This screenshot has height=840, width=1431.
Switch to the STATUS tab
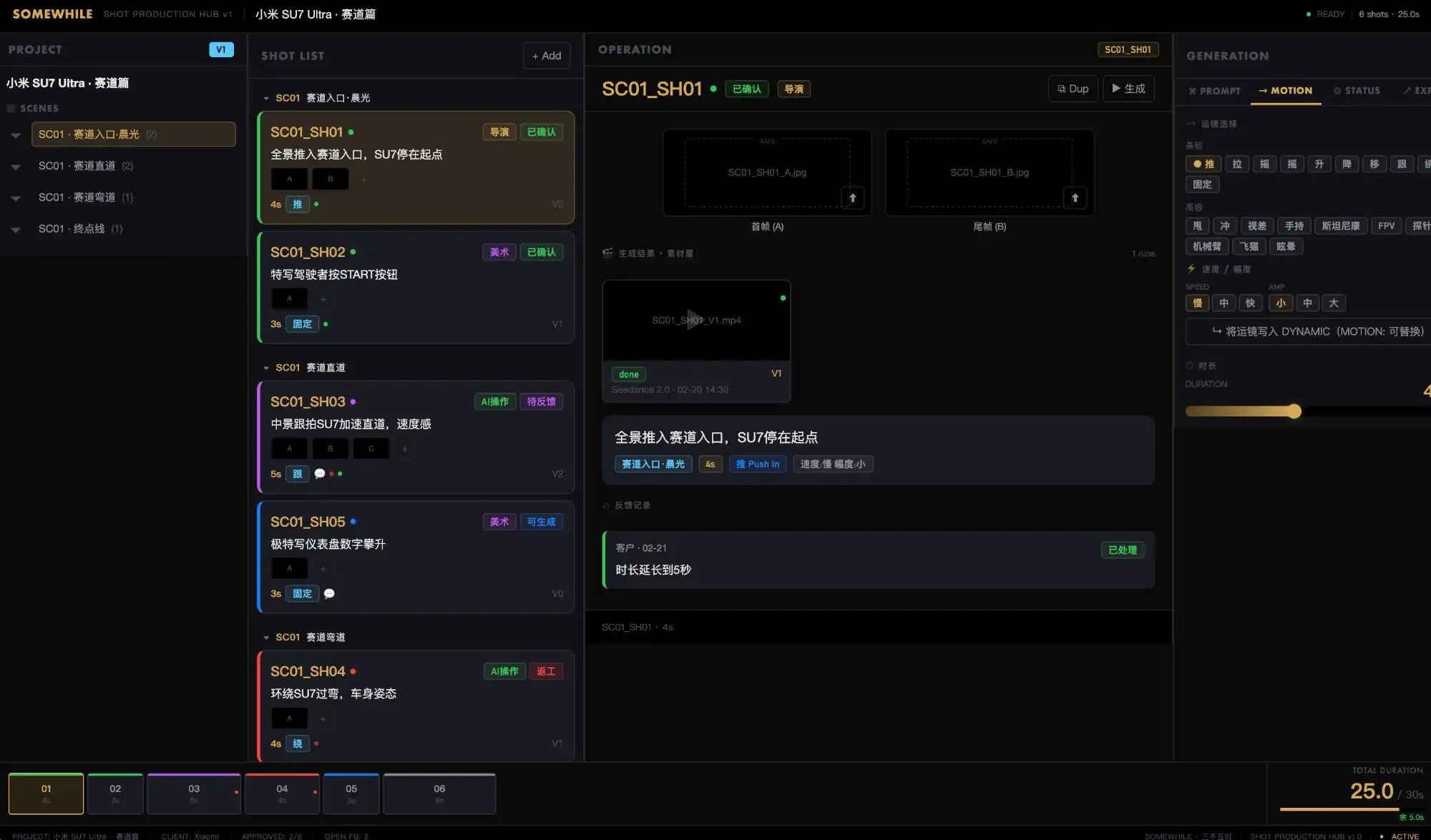[1357, 91]
